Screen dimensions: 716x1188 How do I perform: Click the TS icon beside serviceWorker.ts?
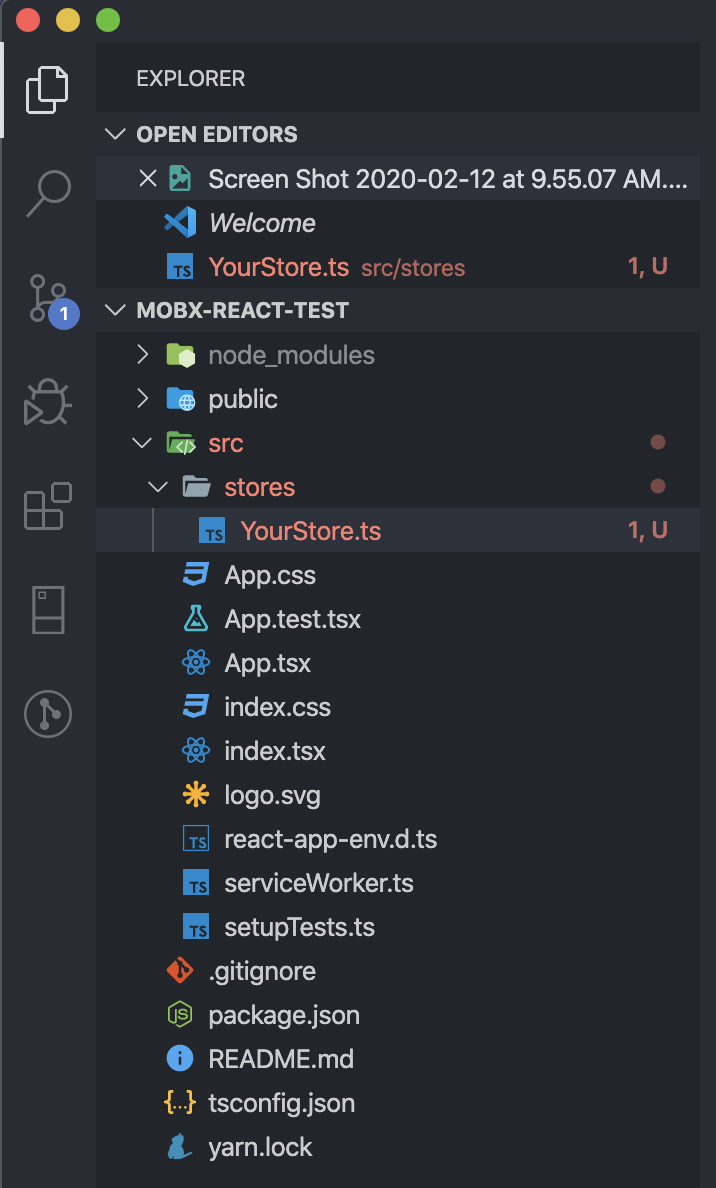click(x=196, y=883)
